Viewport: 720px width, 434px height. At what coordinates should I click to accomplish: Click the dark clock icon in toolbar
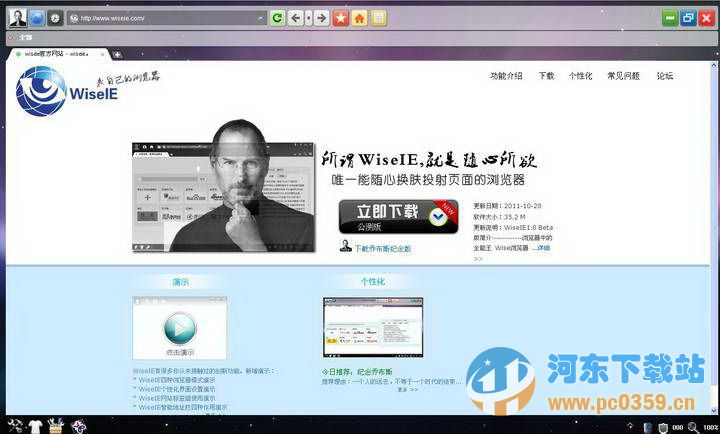(x=56, y=18)
